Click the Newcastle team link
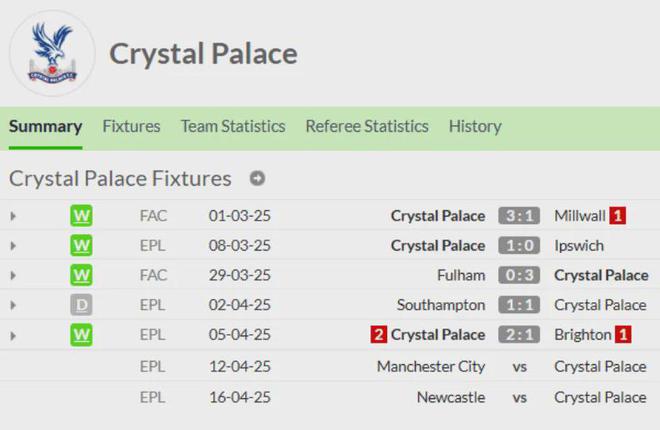660x430 pixels. pyautogui.click(x=451, y=397)
